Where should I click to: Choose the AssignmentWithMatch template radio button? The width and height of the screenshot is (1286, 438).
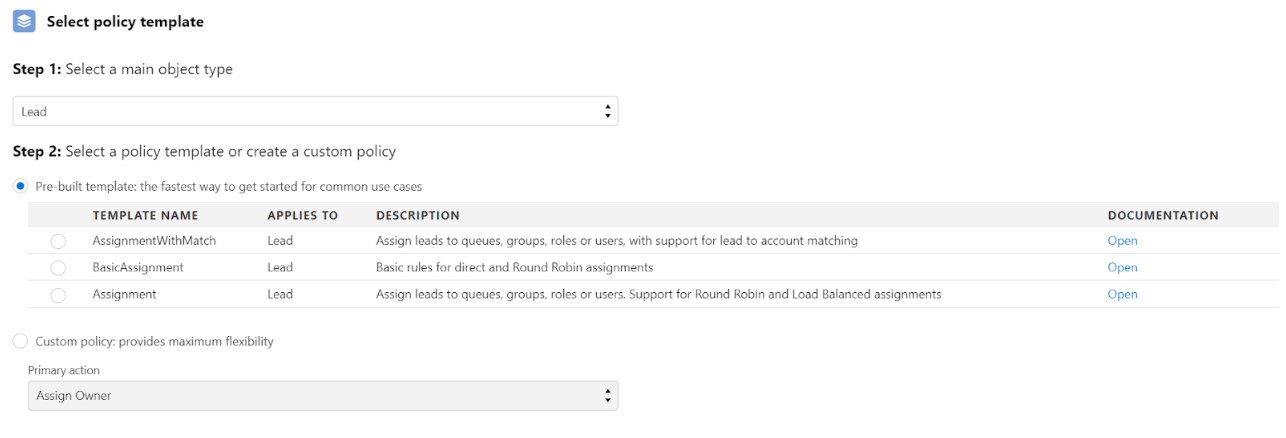click(58, 241)
